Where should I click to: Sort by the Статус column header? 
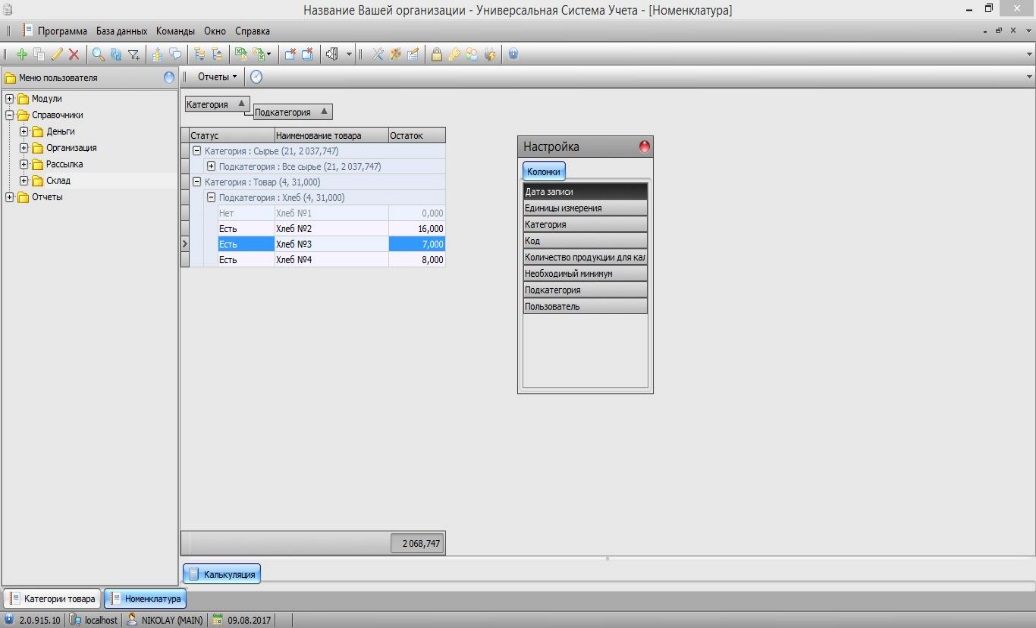click(231, 136)
